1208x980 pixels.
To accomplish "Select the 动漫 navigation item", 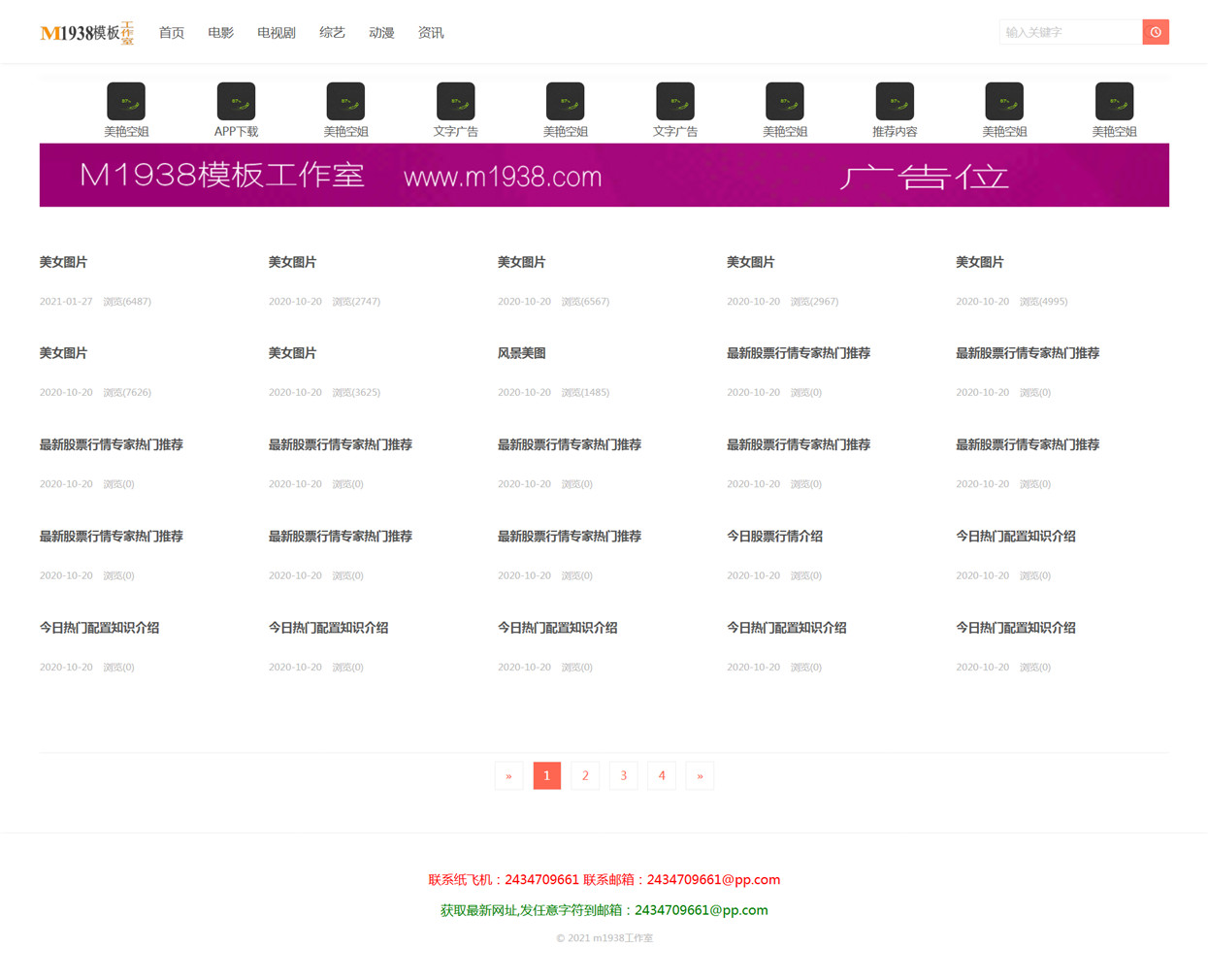I will (381, 33).
